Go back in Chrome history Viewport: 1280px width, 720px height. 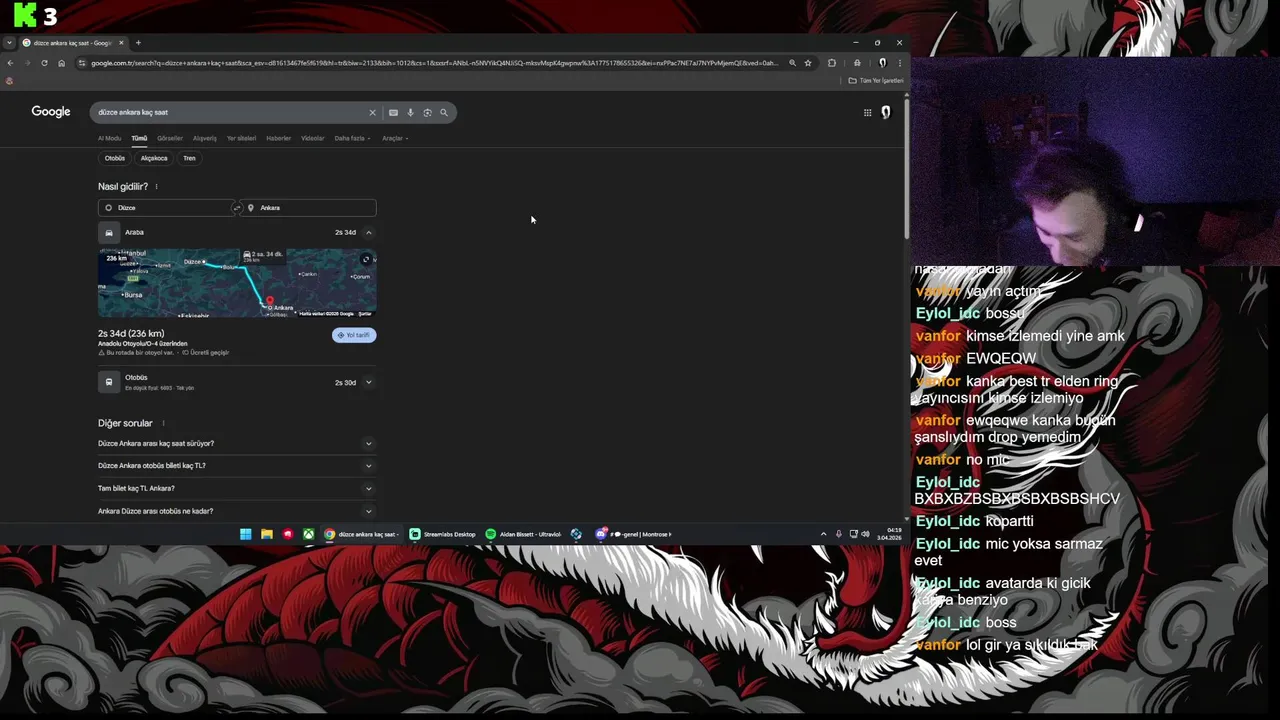[x=10, y=63]
